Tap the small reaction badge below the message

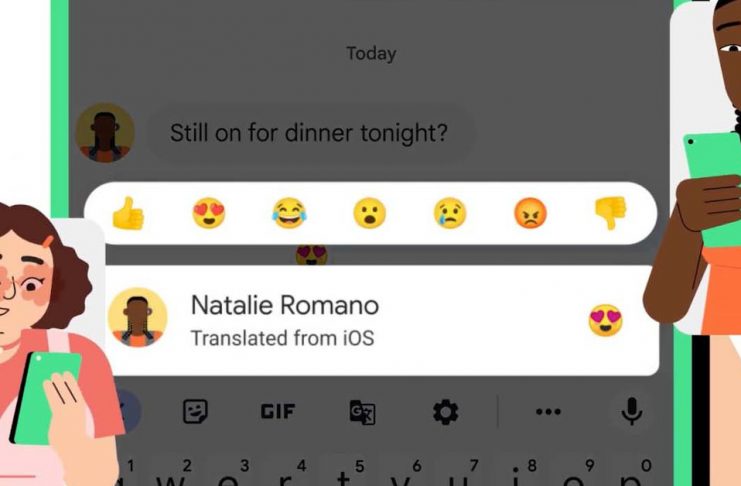311,255
